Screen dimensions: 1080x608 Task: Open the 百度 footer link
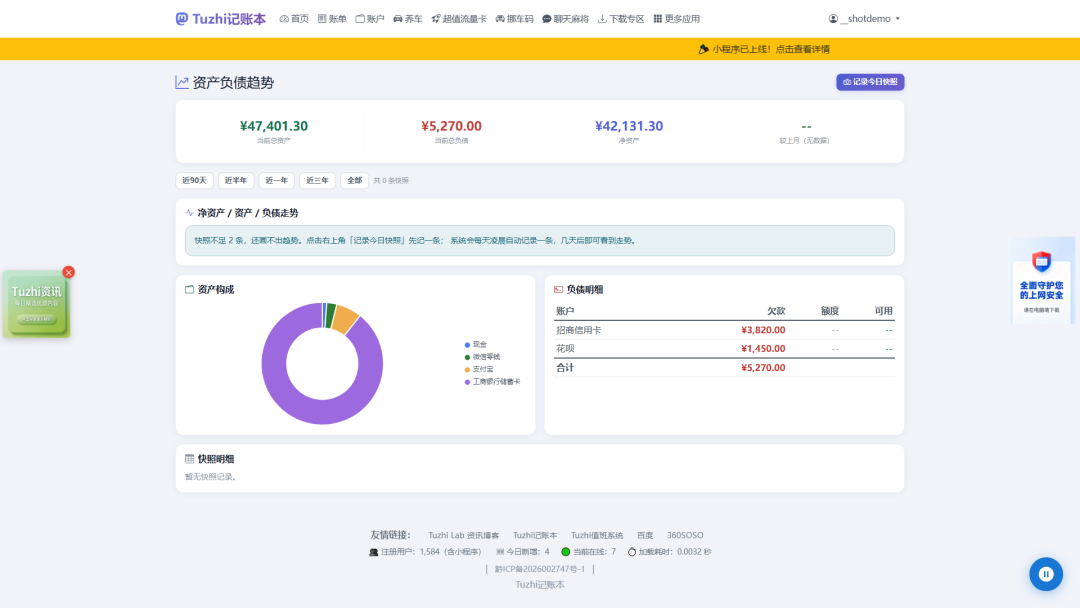tap(645, 535)
